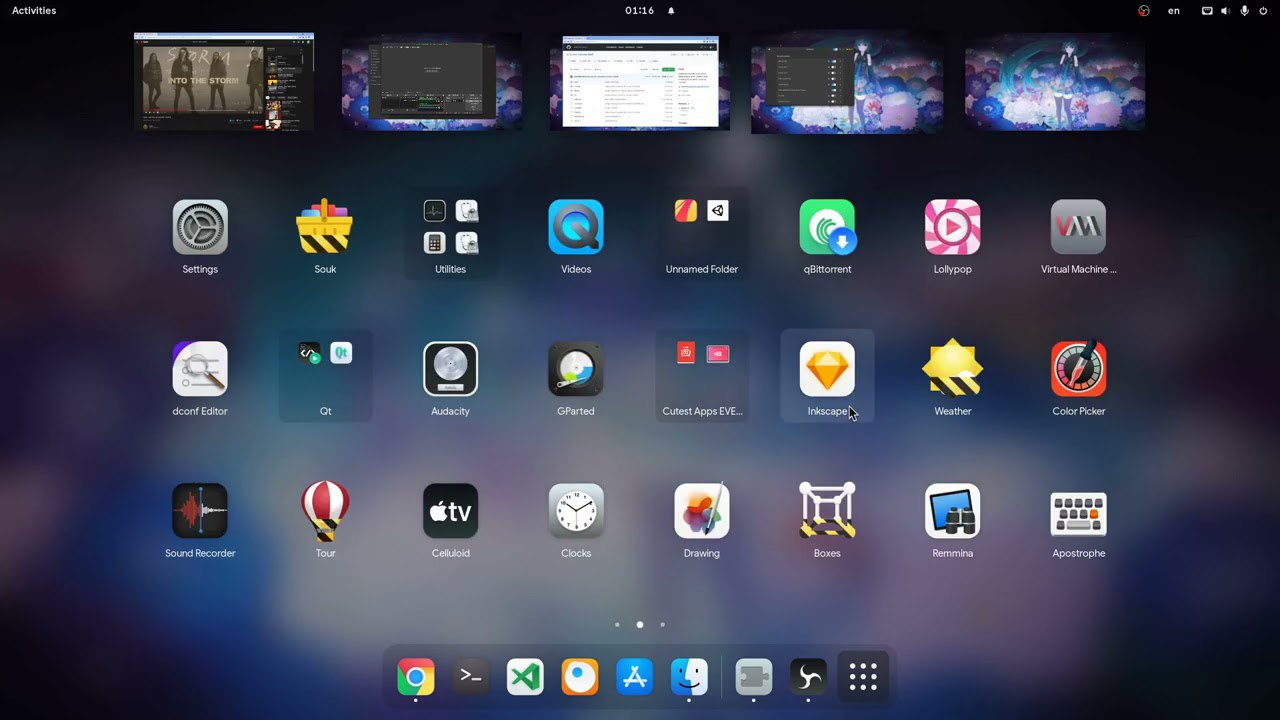Go to the first app grid page dot
The image size is (1280, 720).
[617, 625]
